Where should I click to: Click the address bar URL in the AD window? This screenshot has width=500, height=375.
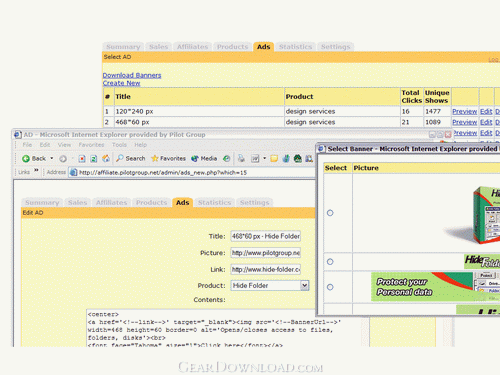[163, 172]
